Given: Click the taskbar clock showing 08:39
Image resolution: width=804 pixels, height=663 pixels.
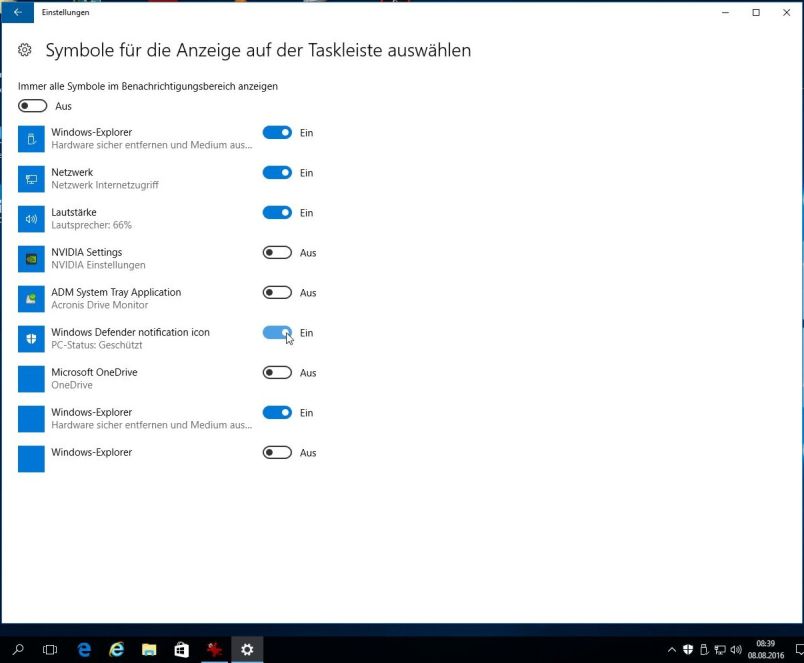Looking at the screenshot, I should tap(765, 649).
